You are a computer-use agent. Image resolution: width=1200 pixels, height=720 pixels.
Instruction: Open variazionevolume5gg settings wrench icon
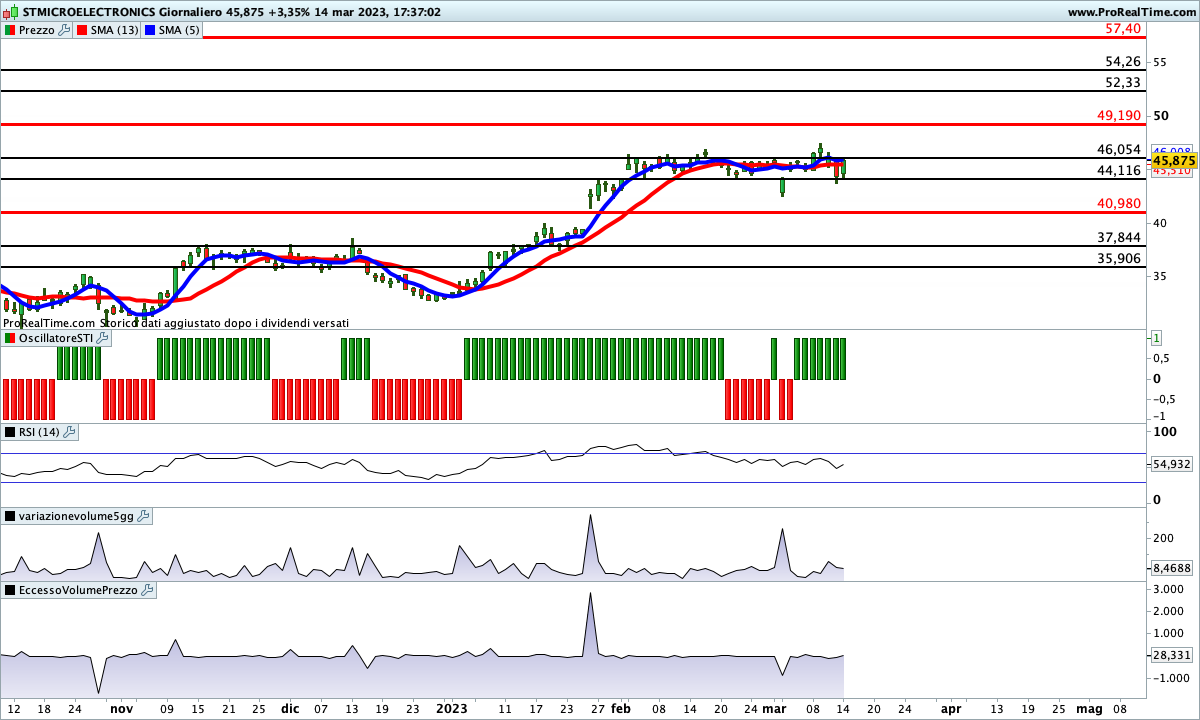click(x=143, y=516)
